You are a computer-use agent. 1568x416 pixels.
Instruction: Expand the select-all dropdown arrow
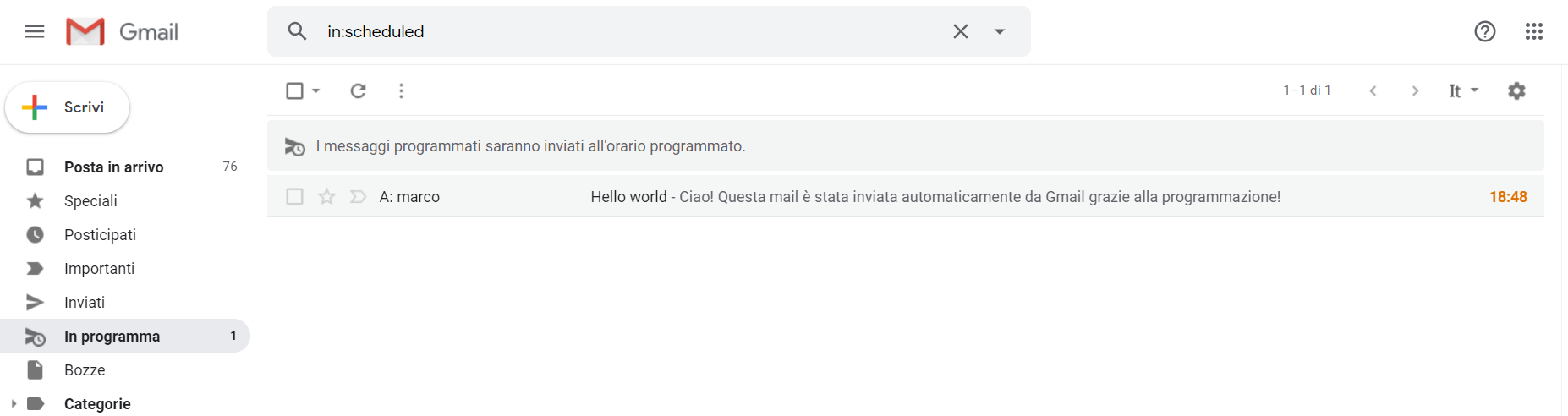click(316, 90)
